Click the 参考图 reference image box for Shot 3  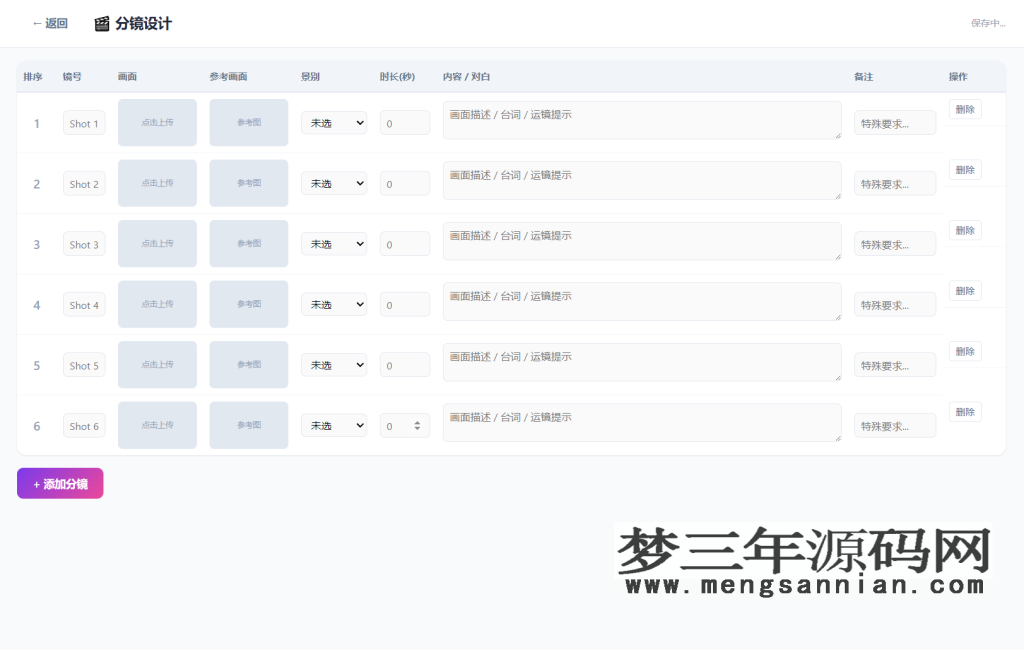(248, 243)
